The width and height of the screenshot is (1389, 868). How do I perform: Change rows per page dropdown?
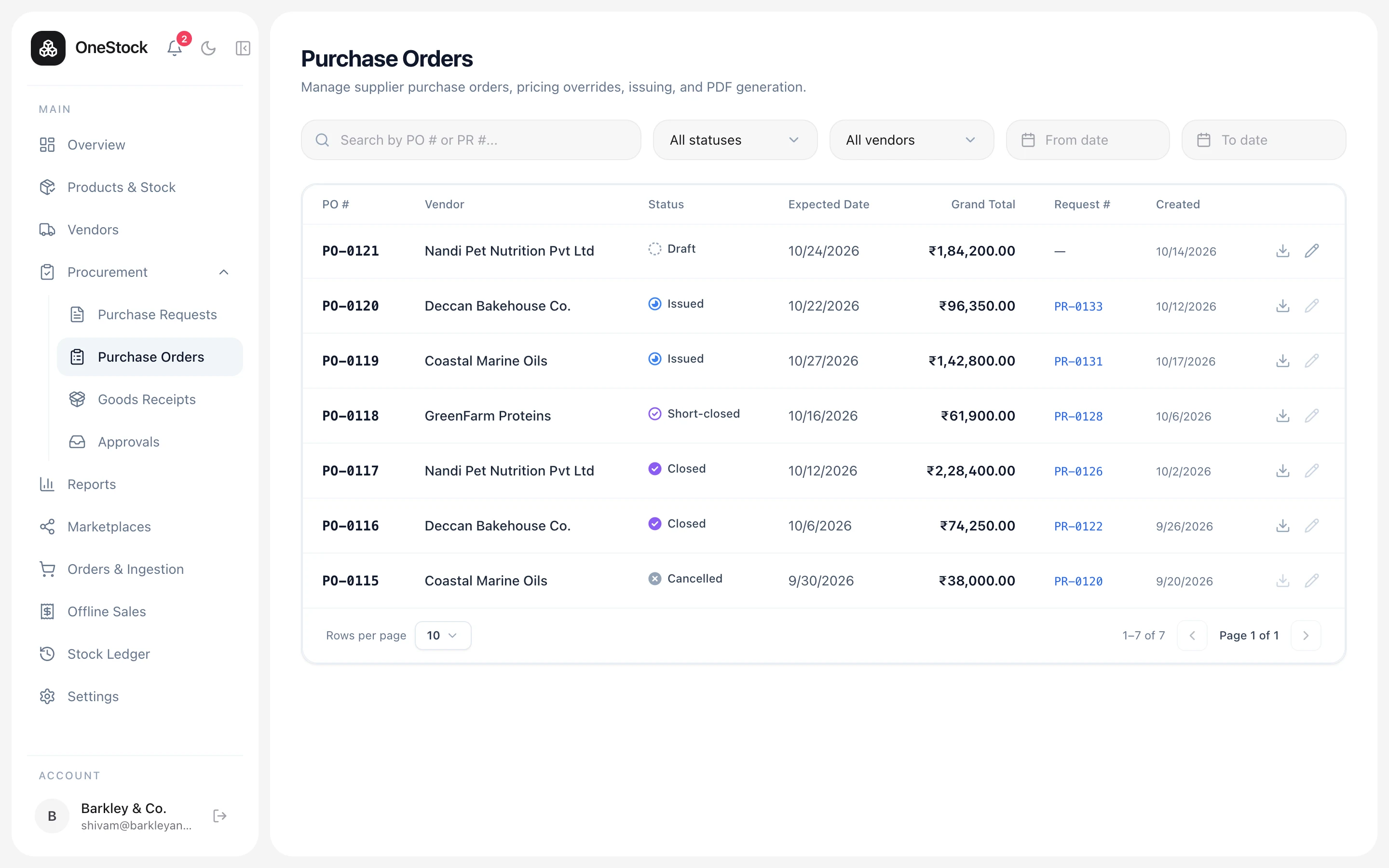[443, 636]
